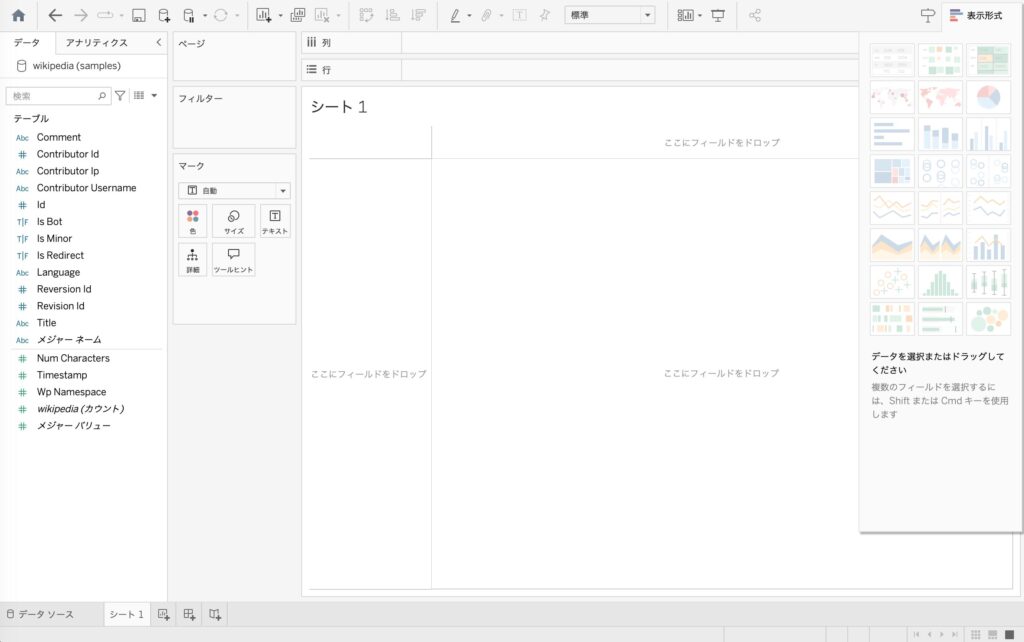
Task: Click the wikipedia (samples) data source
Action: coord(76,65)
